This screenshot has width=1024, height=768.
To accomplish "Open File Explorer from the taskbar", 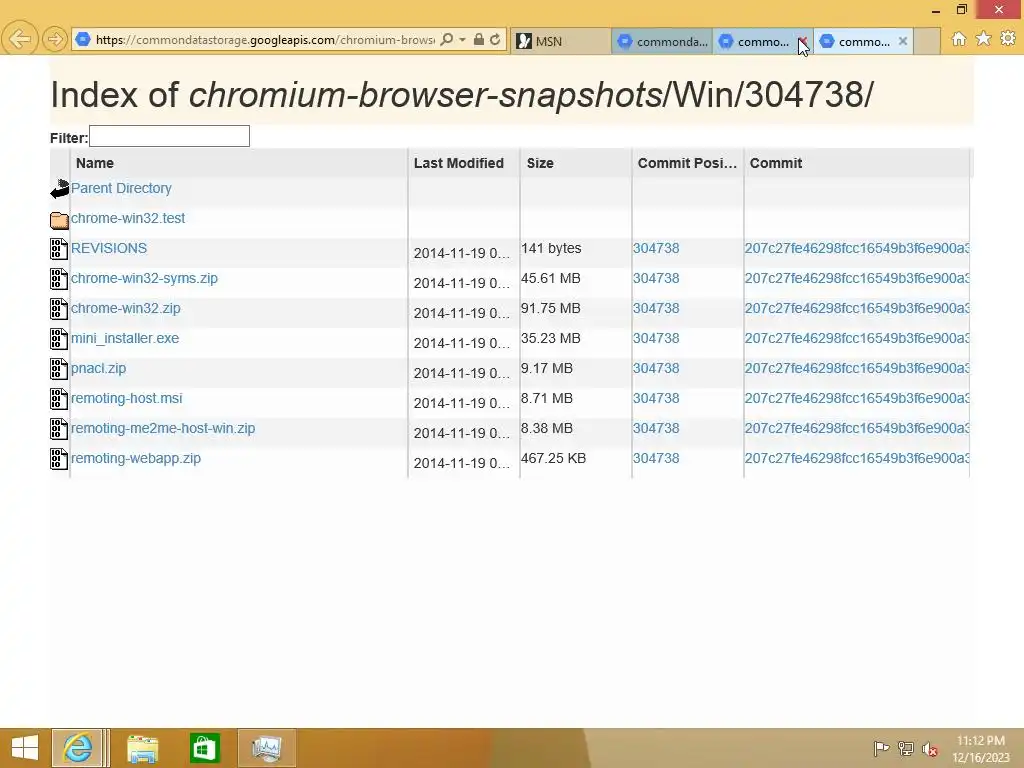I will point(142,748).
